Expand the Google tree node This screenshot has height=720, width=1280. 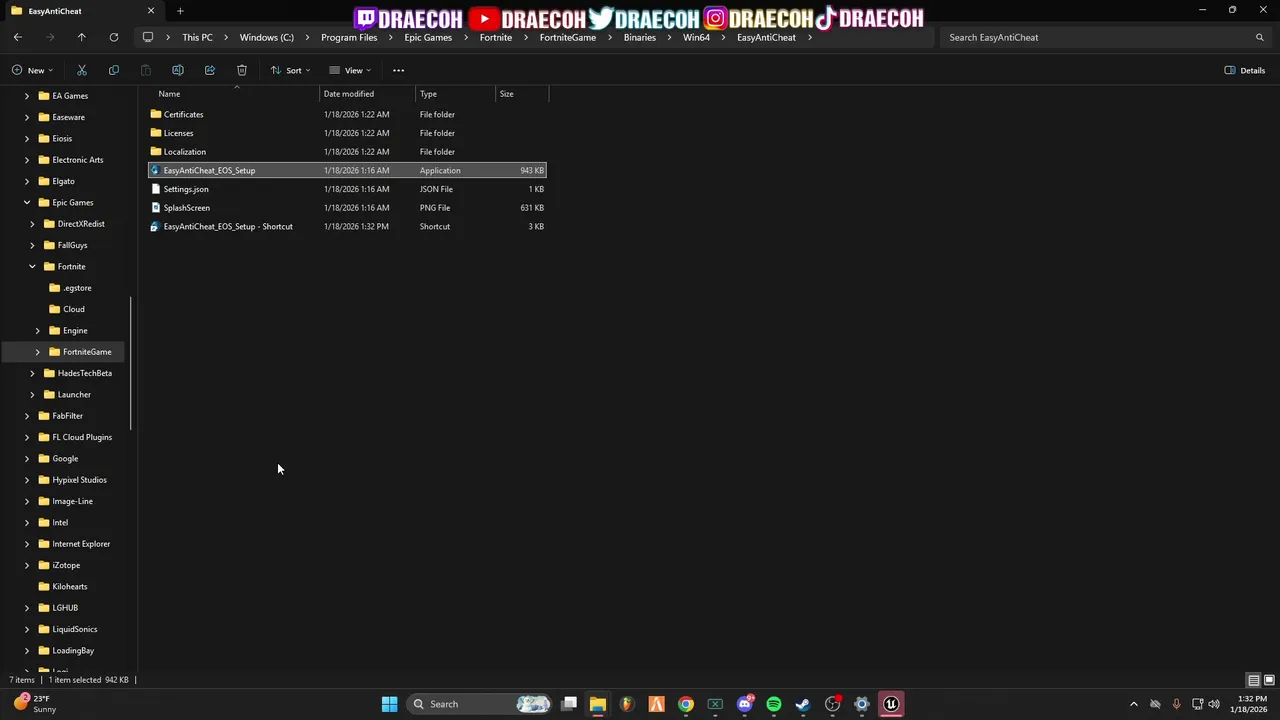27,459
